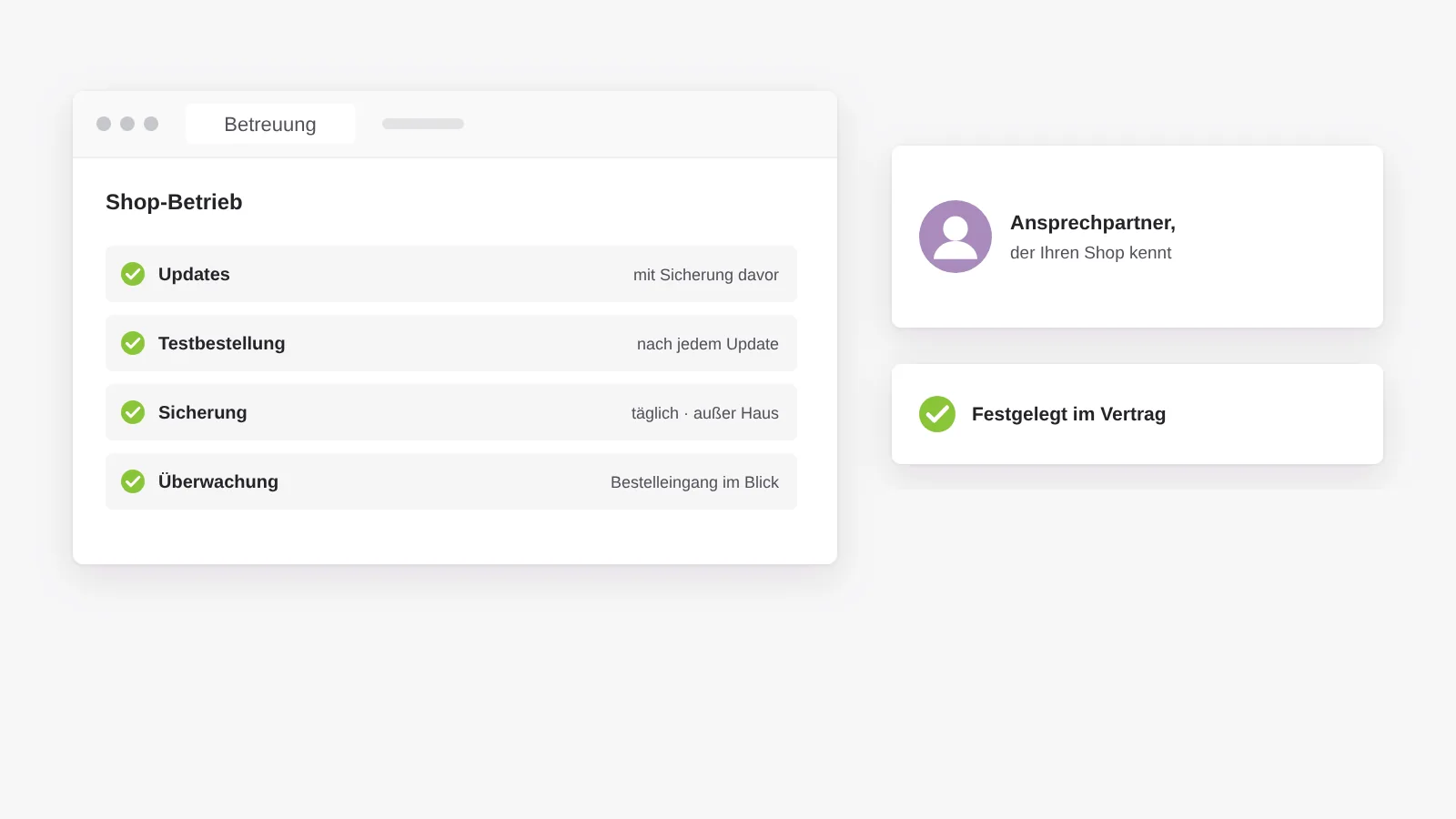Image resolution: width=1456 pixels, height=819 pixels.
Task: Click the checkmark beside Festgelegt im Vertrag
Action: pos(937,414)
